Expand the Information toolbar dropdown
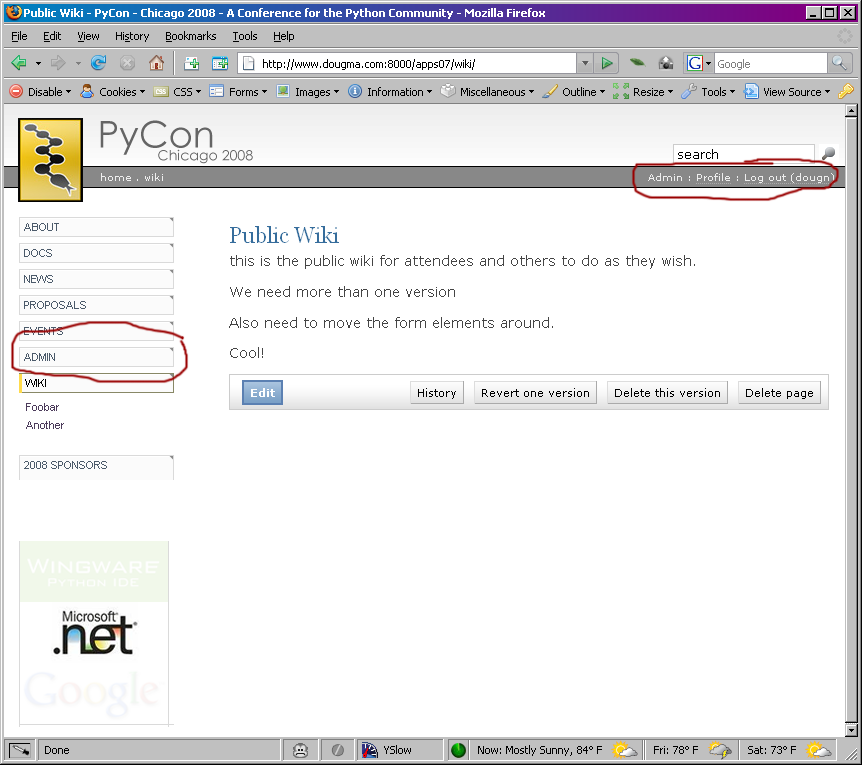The height and width of the screenshot is (765, 862). [x=390, y=92]
